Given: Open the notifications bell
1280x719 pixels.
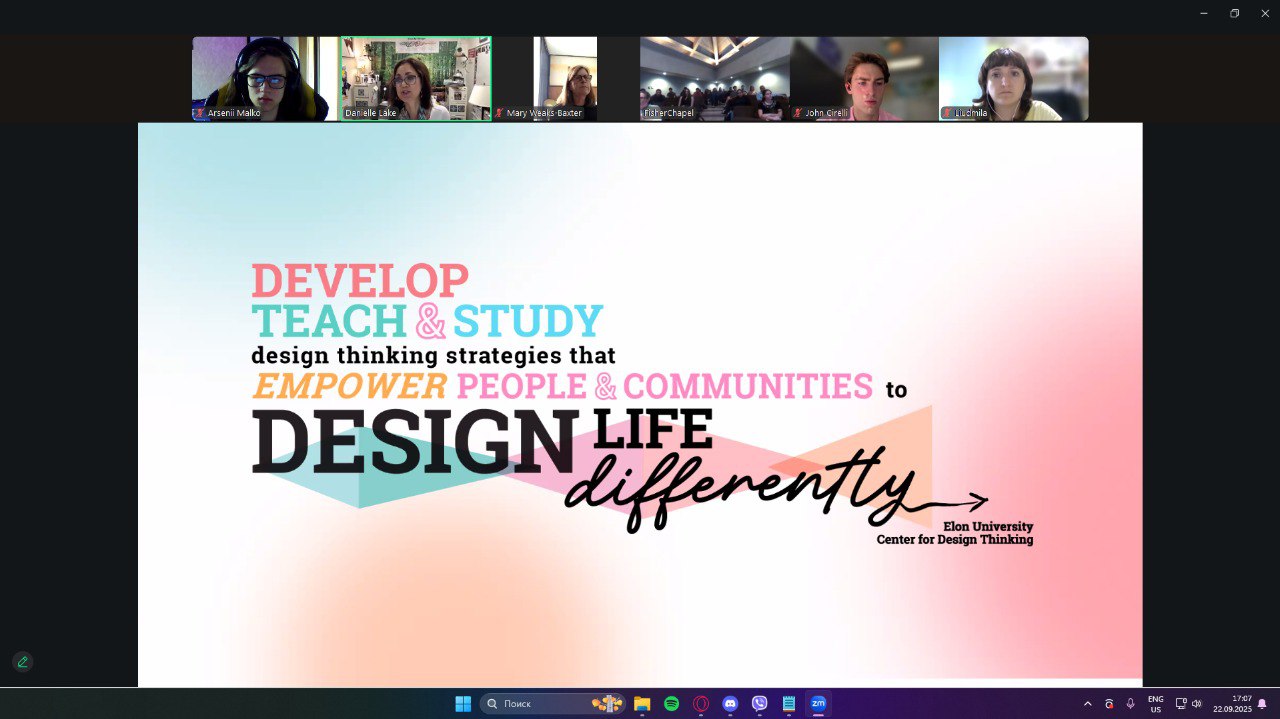Looking at the screenshot, I should [x=1262, y=704].
